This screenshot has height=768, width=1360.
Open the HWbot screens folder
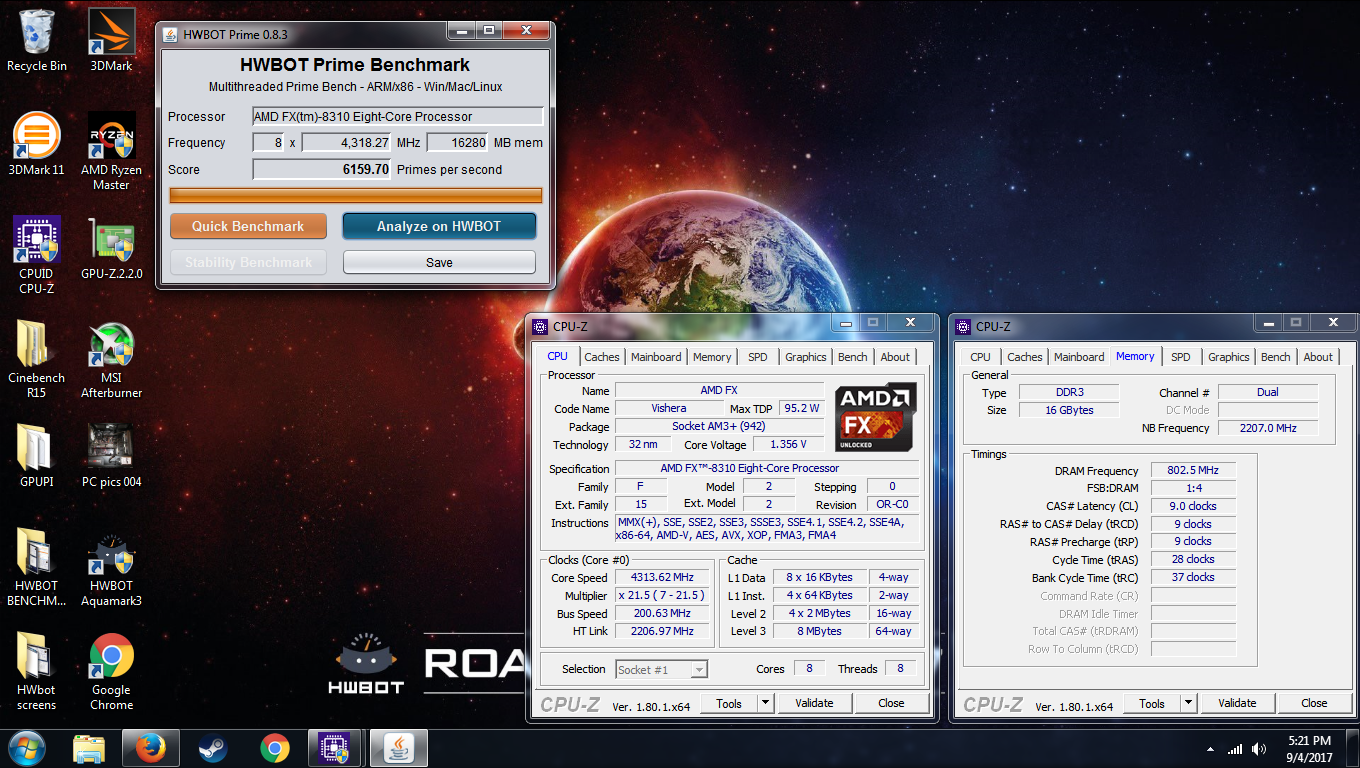(37, 672)
